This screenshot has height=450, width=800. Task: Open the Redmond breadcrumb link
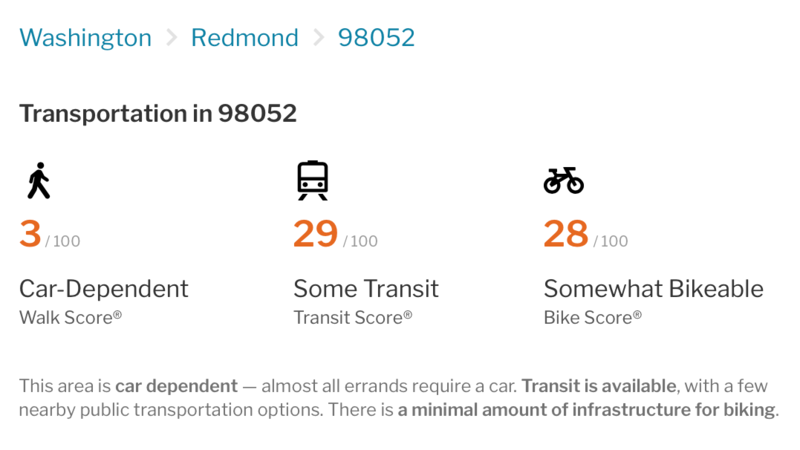click(244, 38)
